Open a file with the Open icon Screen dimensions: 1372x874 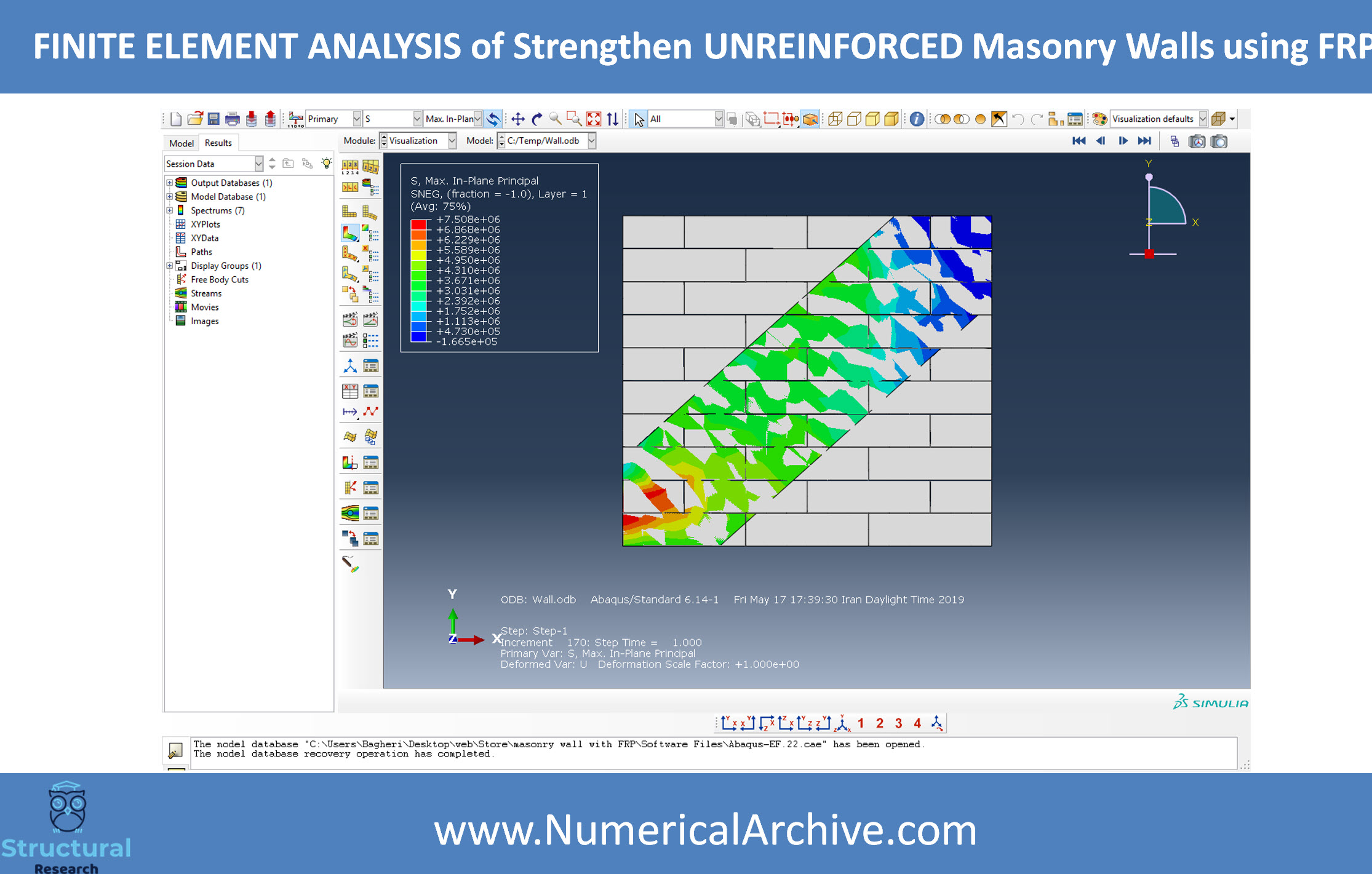[195, 119]
